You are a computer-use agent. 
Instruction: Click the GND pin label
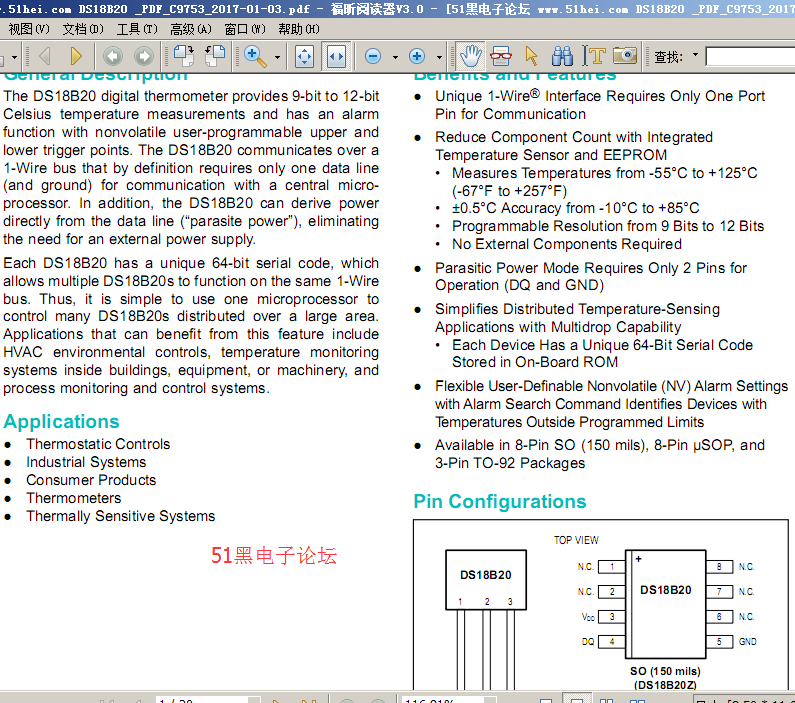click(747, 642)
